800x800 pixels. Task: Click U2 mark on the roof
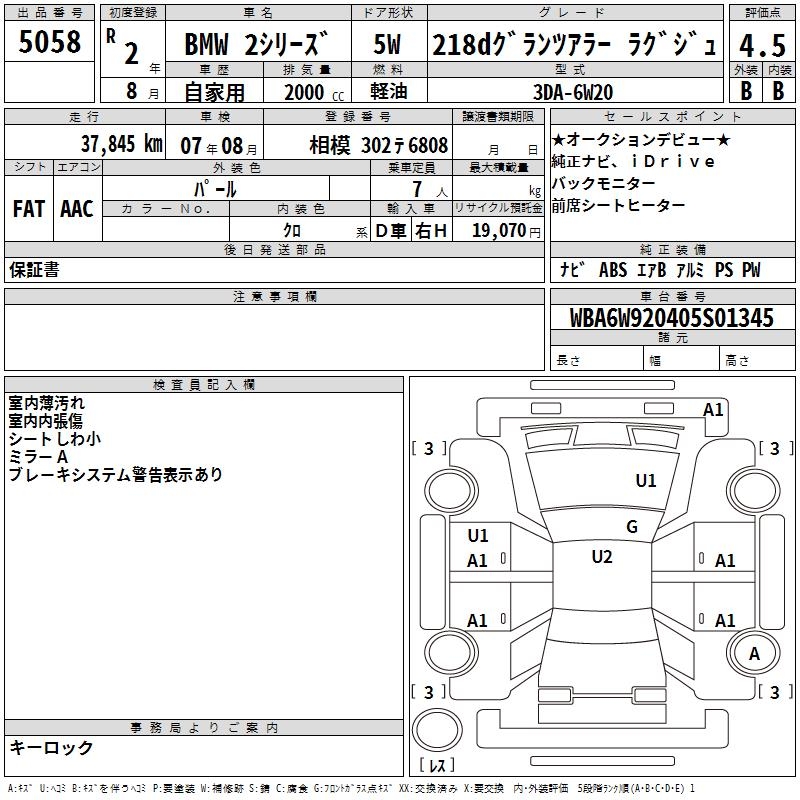tap(602, 557)
